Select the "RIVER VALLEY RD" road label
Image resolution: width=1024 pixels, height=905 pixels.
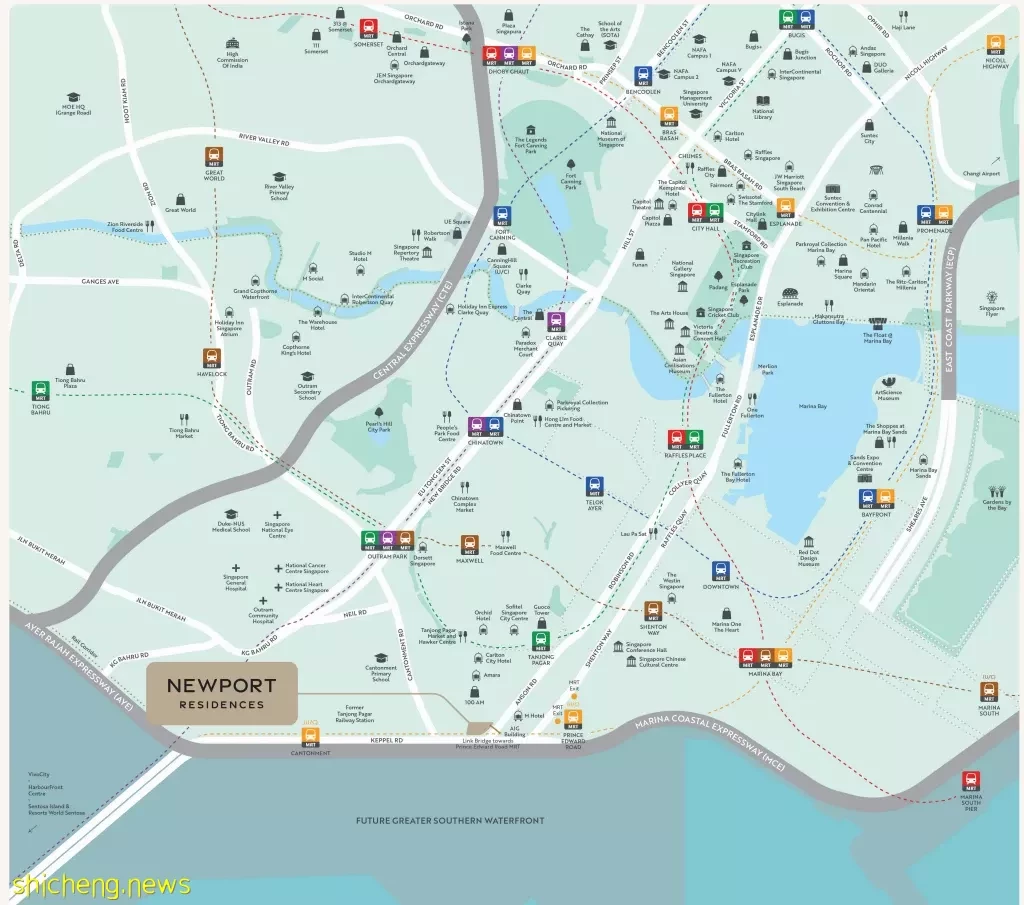coord(264,139)
